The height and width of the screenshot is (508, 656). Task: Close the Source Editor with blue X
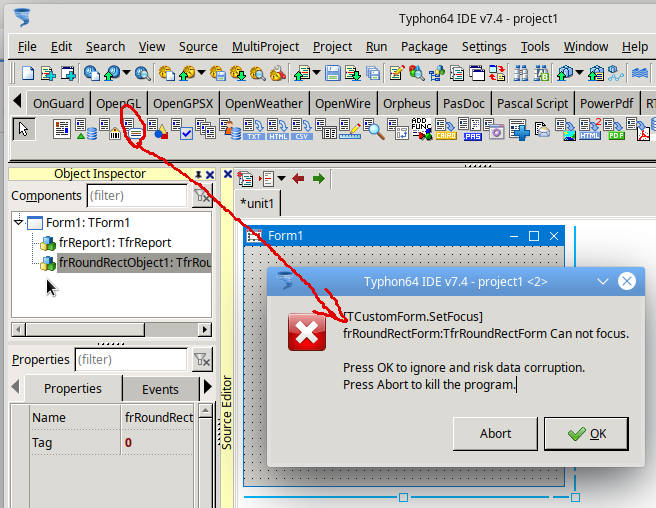click(228, 174)
